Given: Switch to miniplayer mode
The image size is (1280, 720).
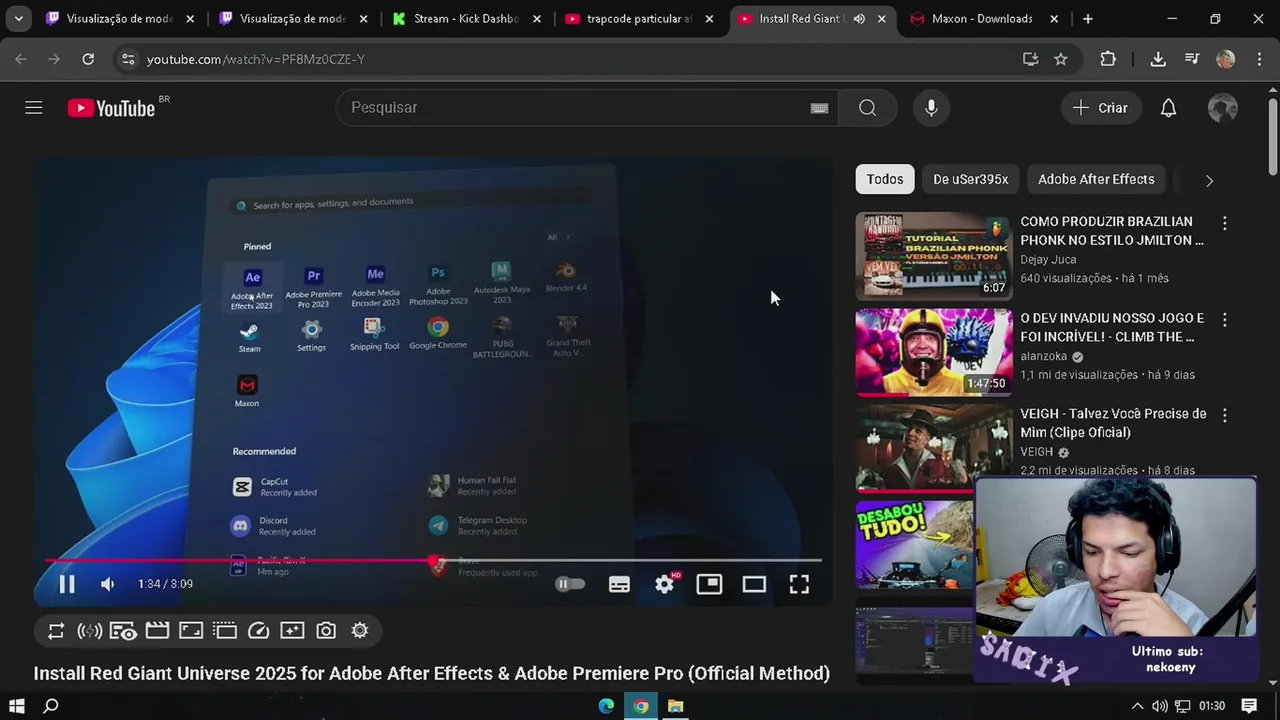Looking at the screenshot, I should pyautogui.click(x=709, y=584).
